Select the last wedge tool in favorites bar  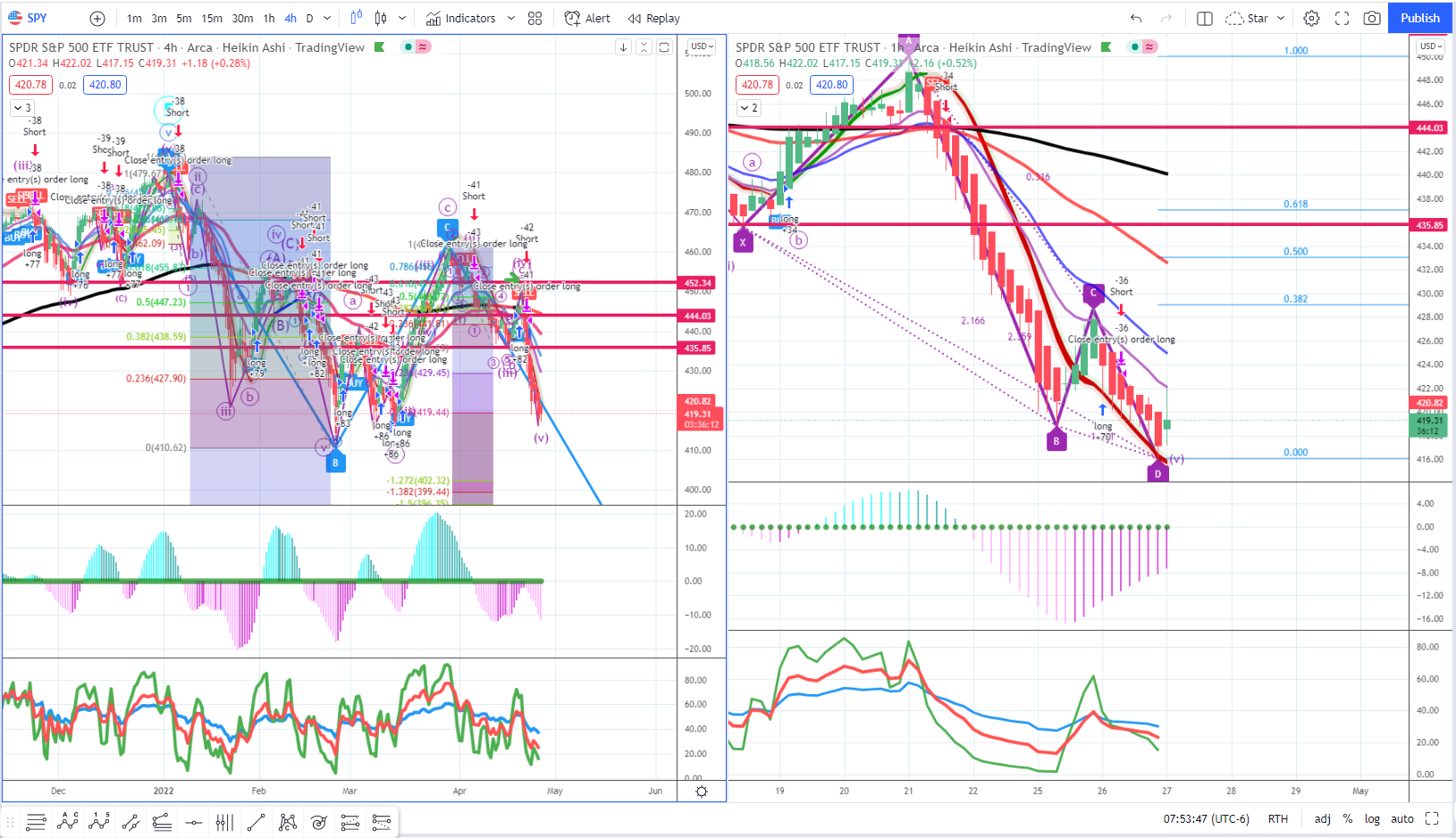point(381,822)
